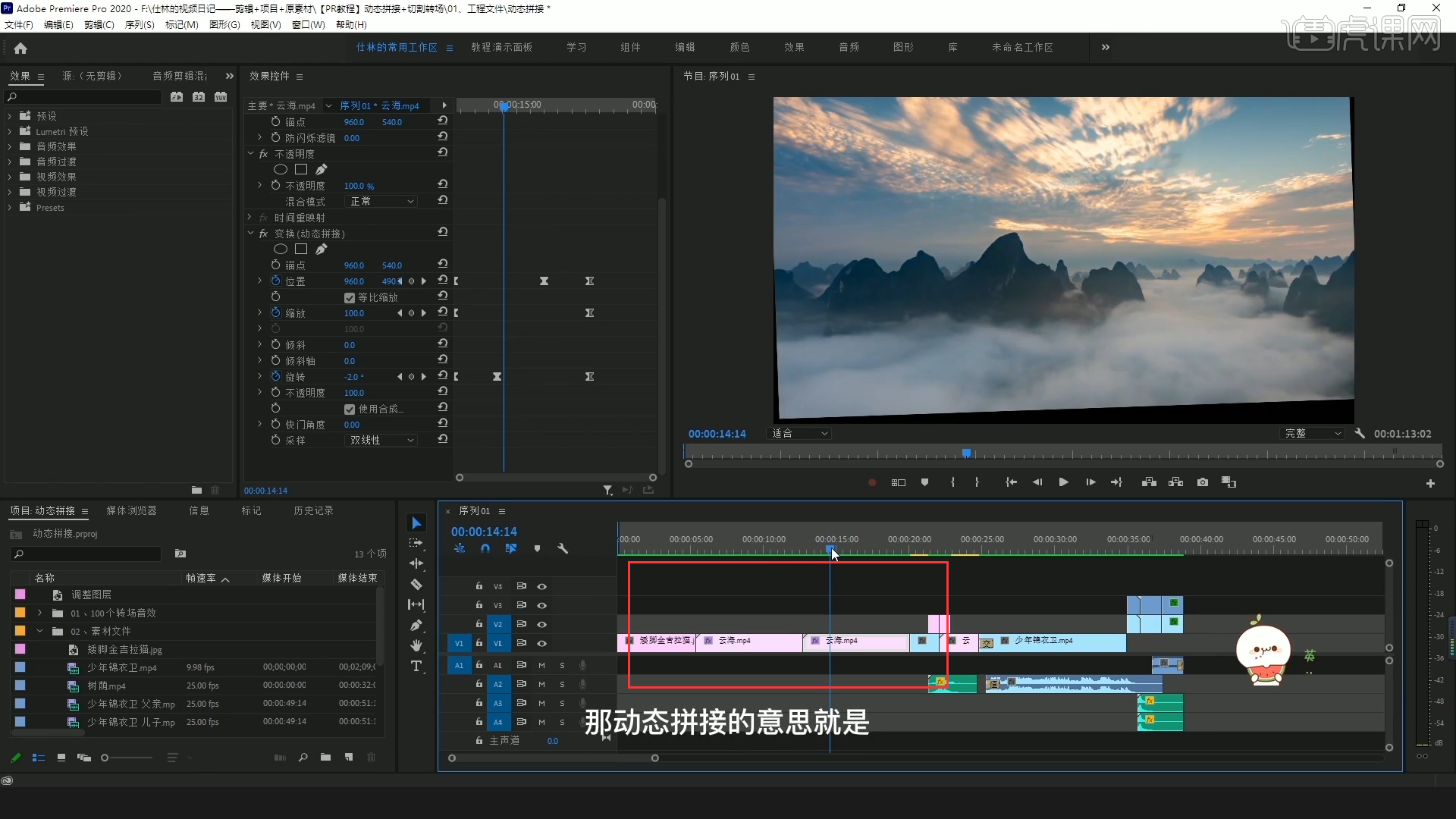The height and width of the screenshot is (819, 1456).
Task: Open zoom level Fit dropdown
Action: point(799,434)
